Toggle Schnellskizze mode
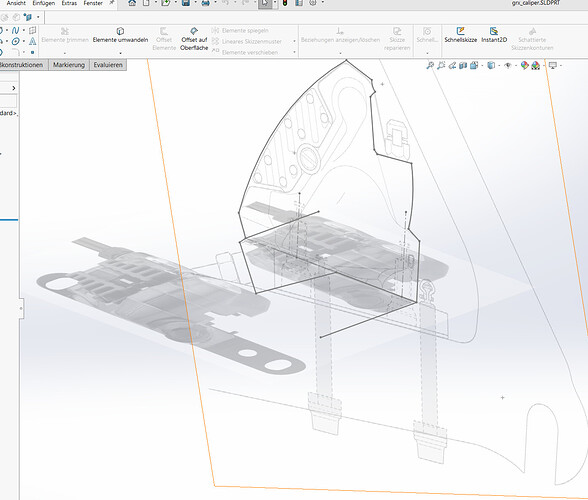 point(460,35)
